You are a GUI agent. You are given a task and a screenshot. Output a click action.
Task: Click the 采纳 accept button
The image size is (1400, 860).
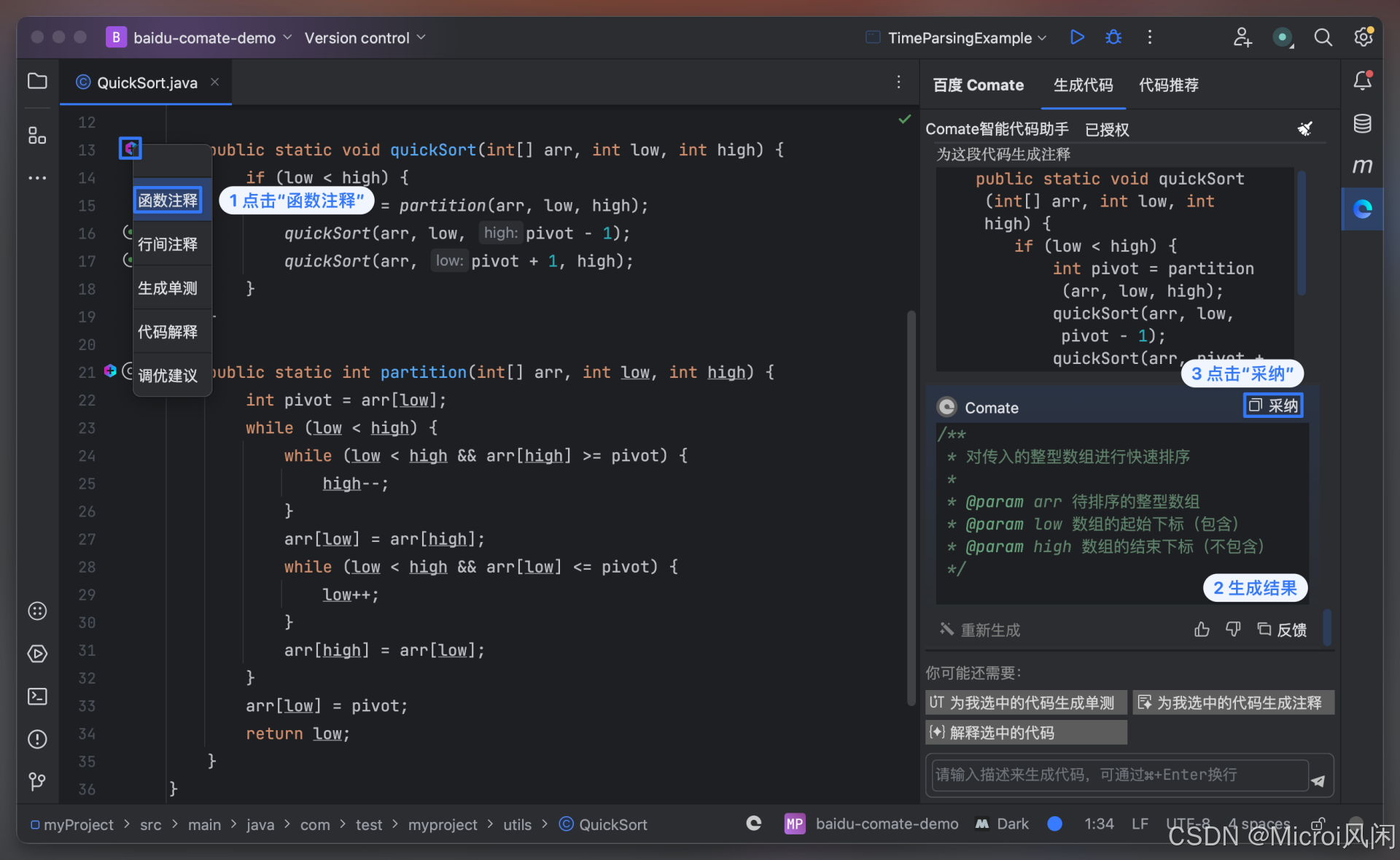pos(1273,406)
